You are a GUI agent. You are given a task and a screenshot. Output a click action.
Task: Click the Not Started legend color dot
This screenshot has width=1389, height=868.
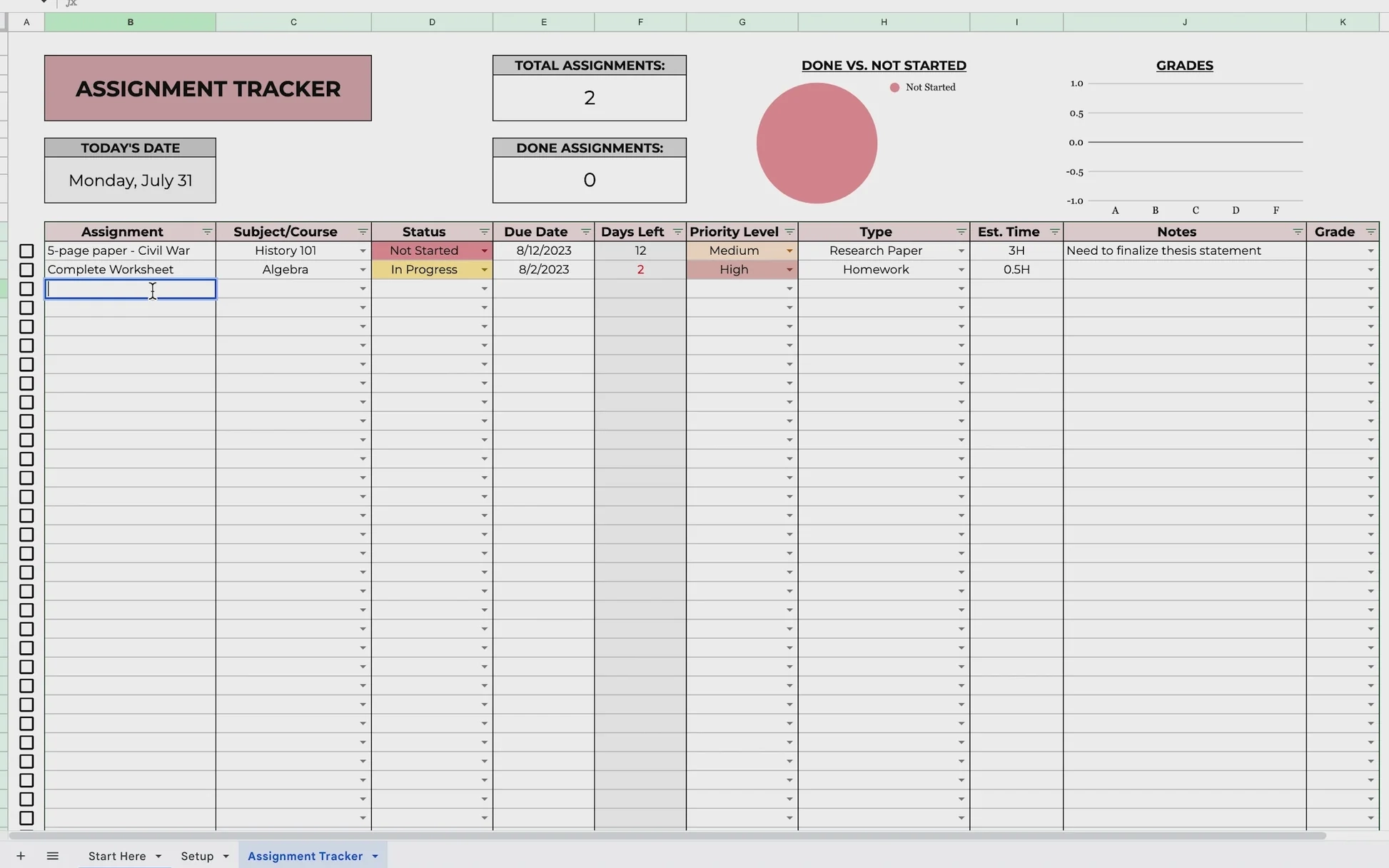[x=896, y=87]
